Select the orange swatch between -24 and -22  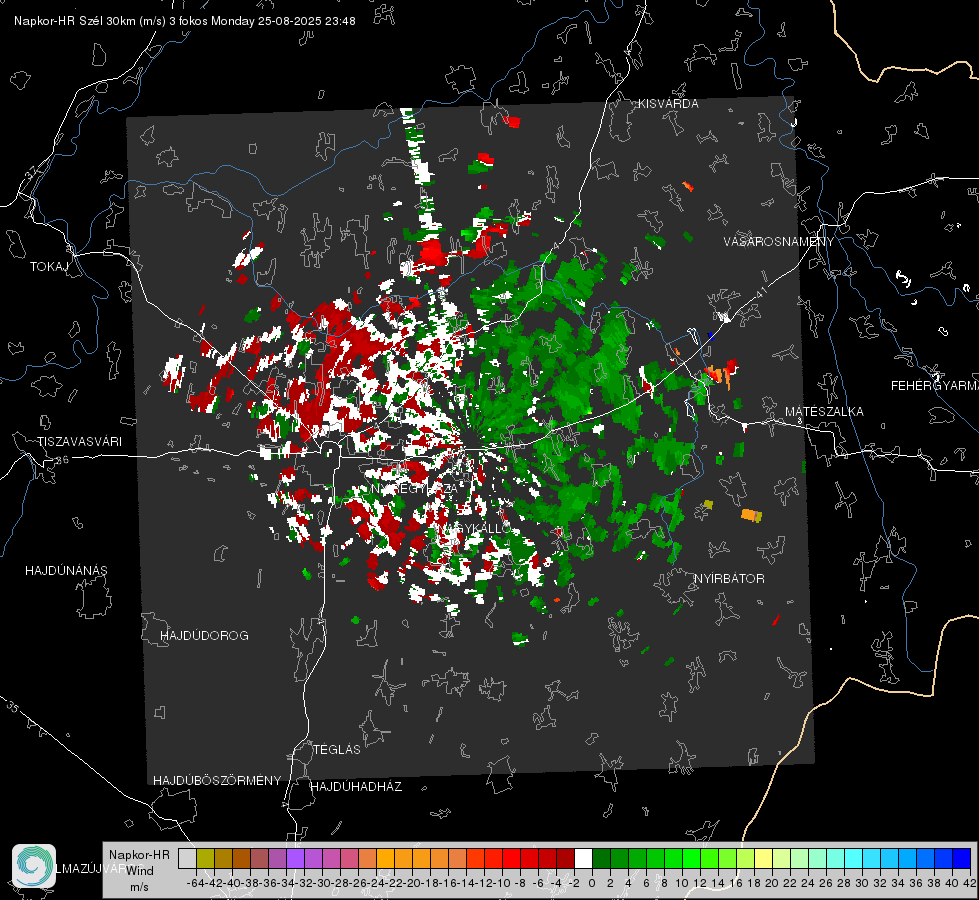coord(385,858)
